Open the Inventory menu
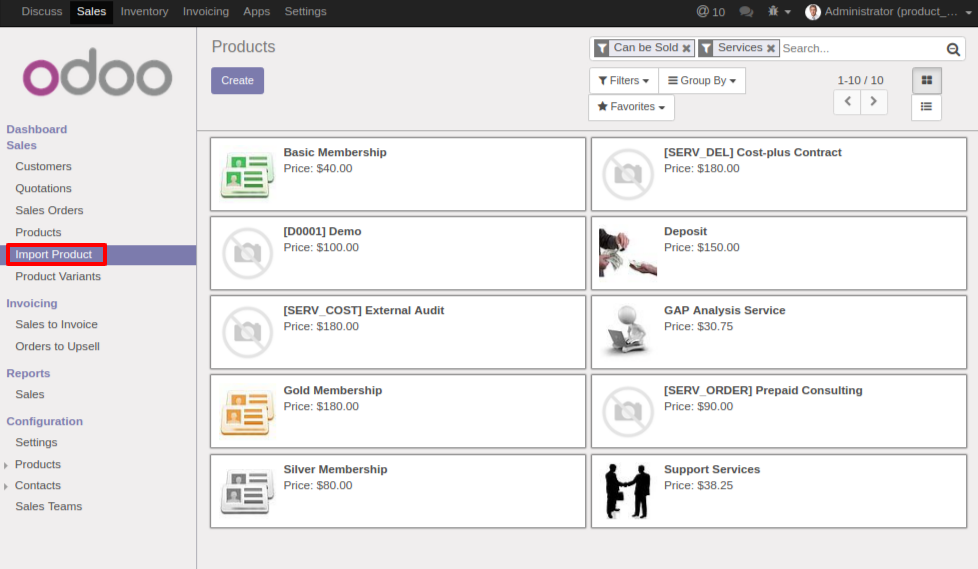This screenshot has width=978, height=569. (144, 12)
